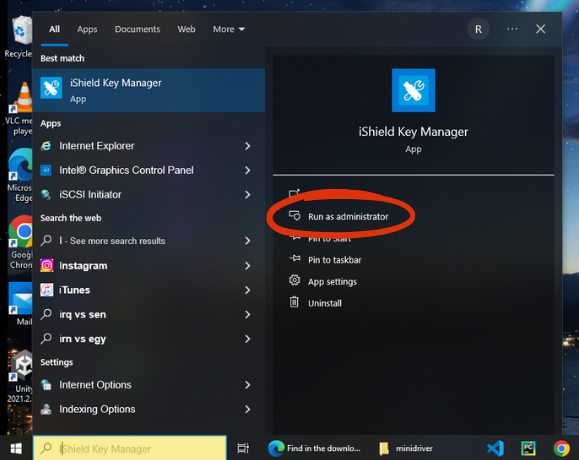Expand the 'See more search results' arrow

[248, 241]
